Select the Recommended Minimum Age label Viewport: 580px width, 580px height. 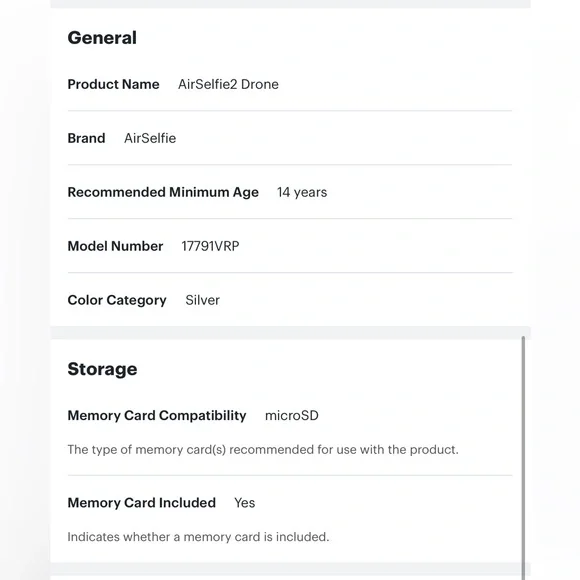click(163, 192)
